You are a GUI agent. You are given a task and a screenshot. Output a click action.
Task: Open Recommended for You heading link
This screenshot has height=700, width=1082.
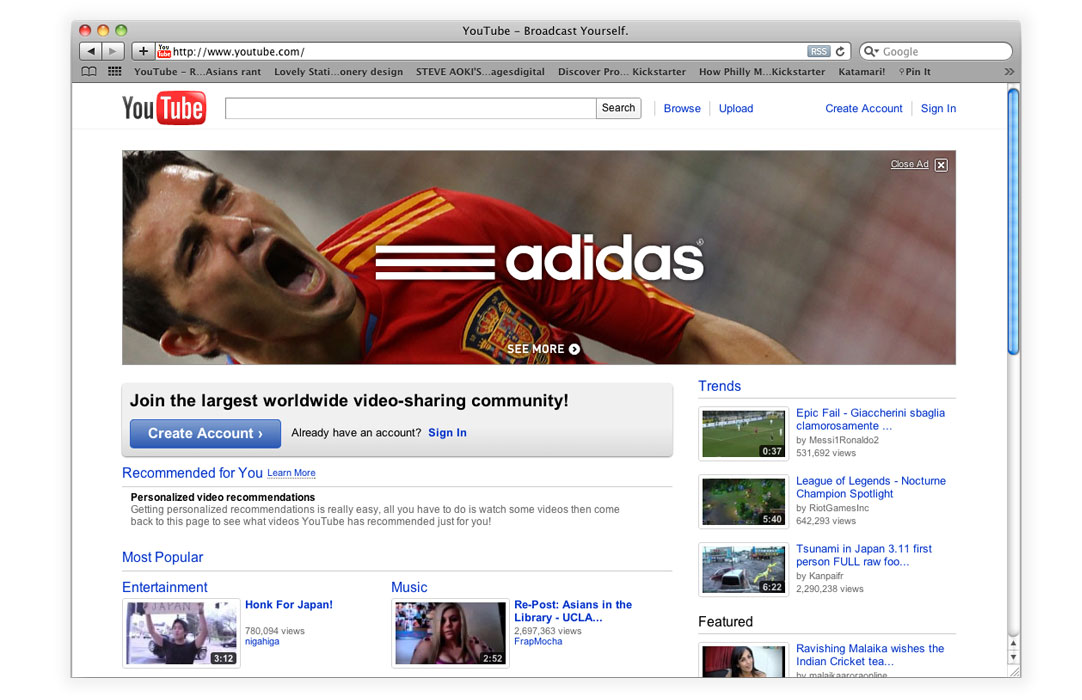click(x=192, y=473)
